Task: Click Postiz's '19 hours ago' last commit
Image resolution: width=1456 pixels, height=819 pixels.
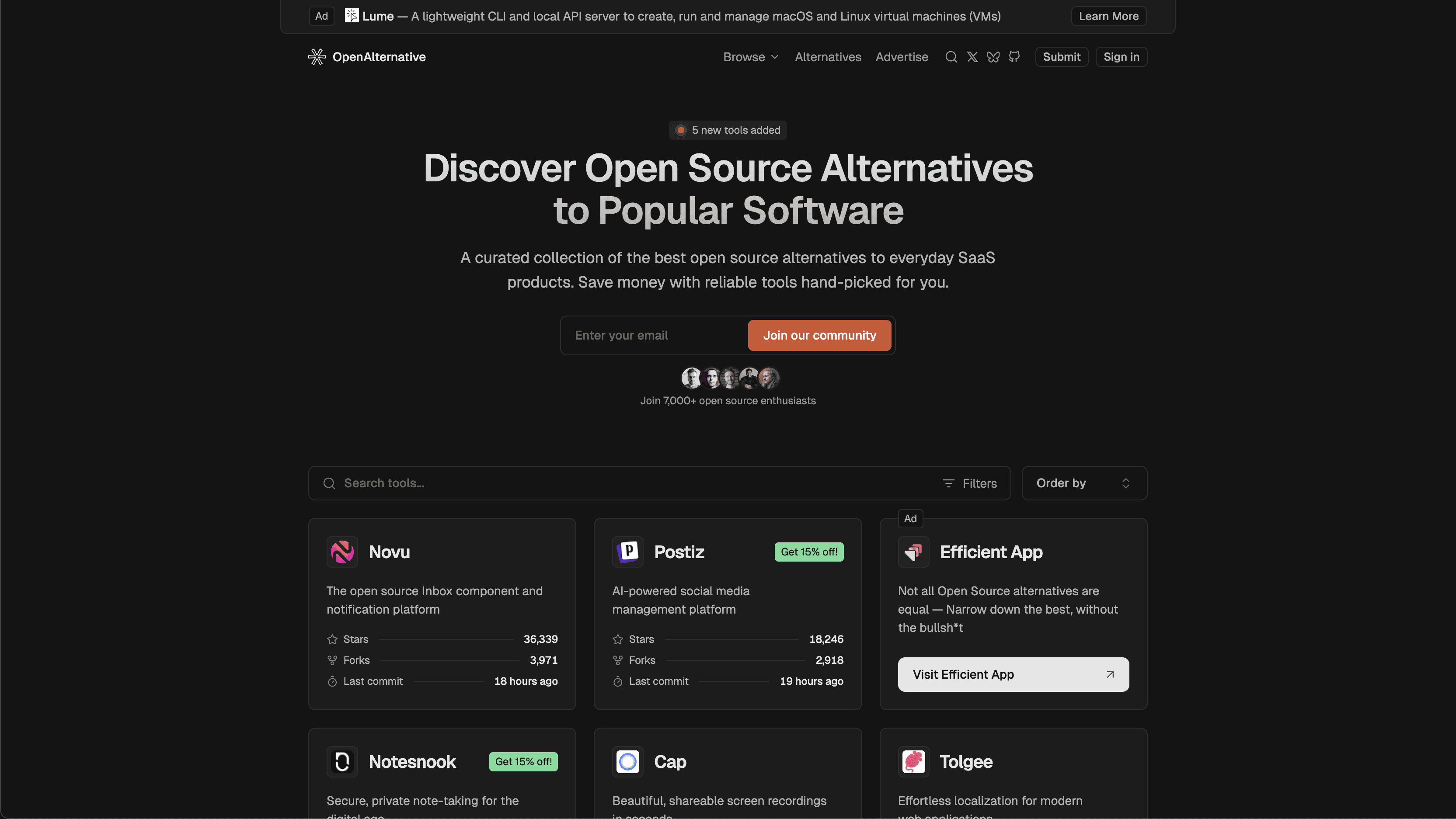Action: [811, 681]
